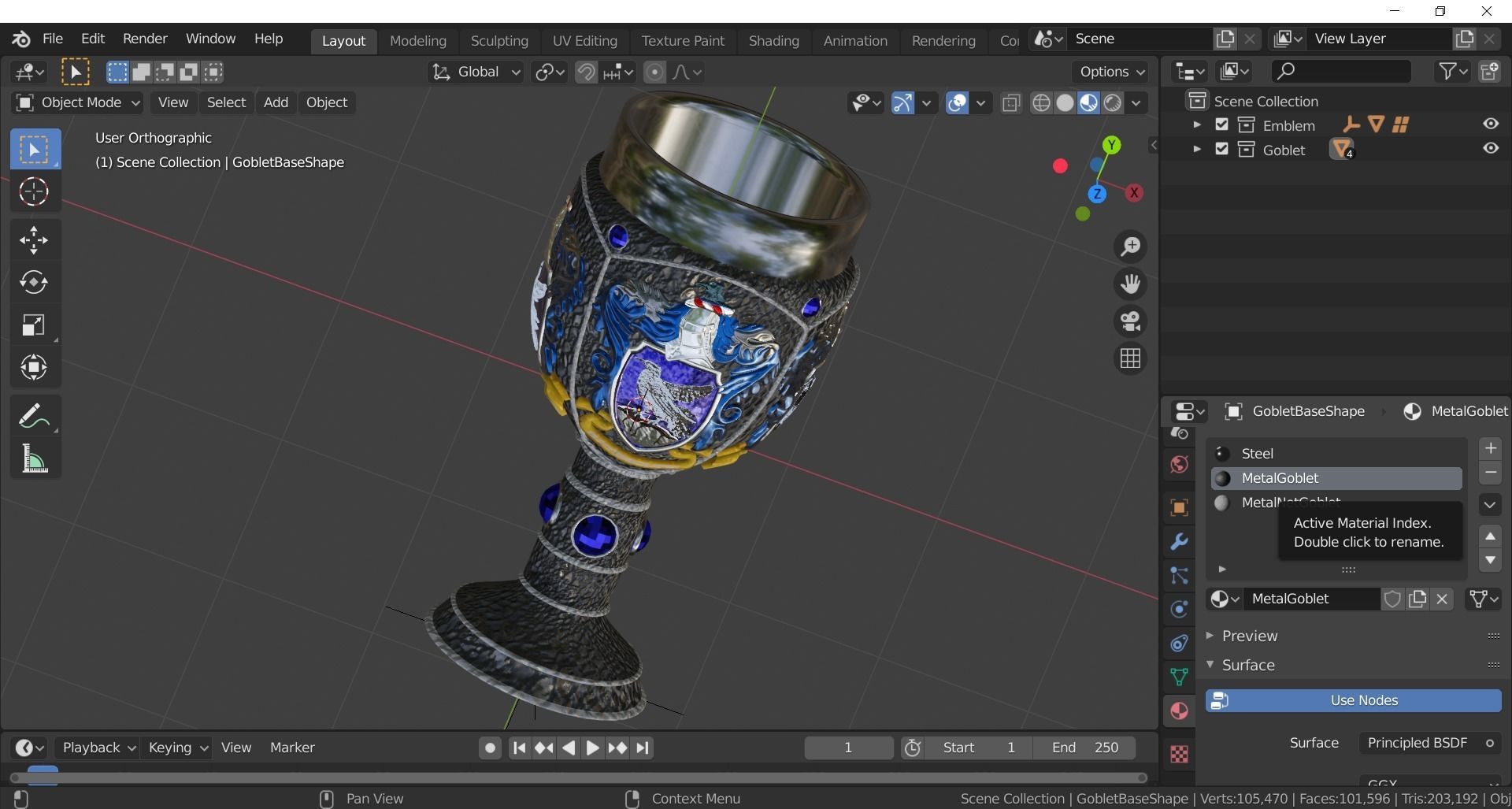Open the Global orientation dropdown
The width and height of the screenshot is (1512, 809).
pos(476,72)
